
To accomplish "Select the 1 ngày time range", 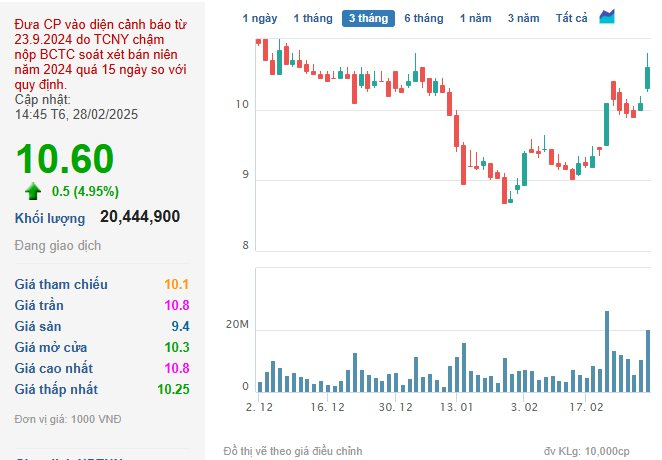I will 260,18.
